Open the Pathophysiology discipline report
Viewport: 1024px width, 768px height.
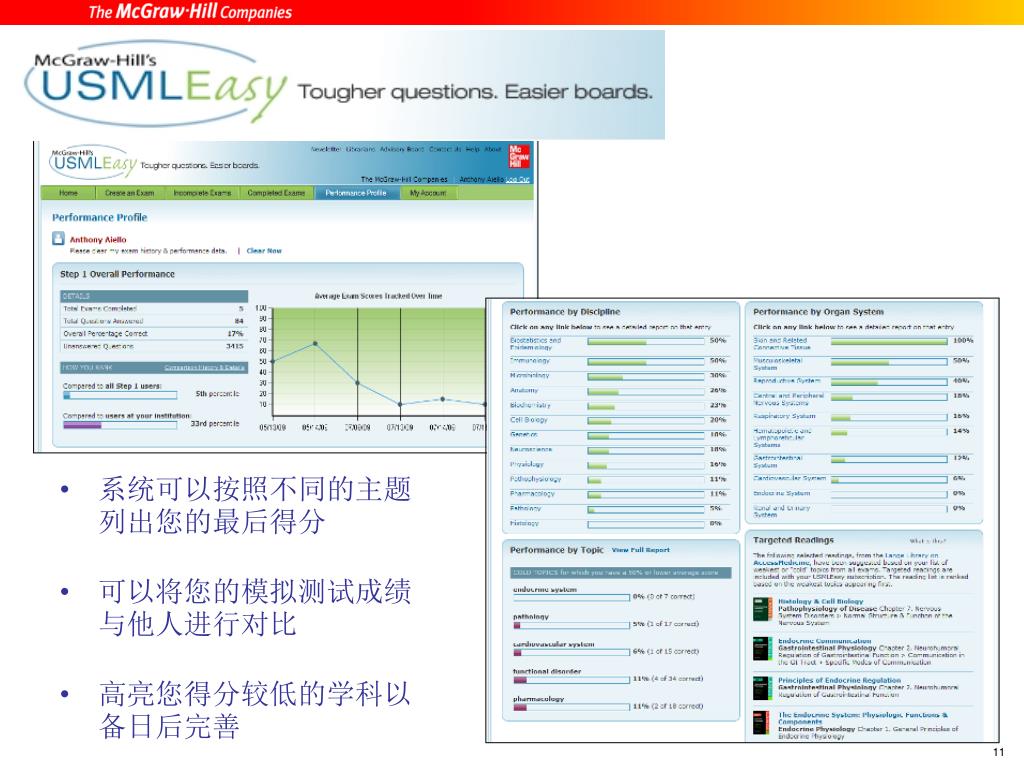point(536,479)
